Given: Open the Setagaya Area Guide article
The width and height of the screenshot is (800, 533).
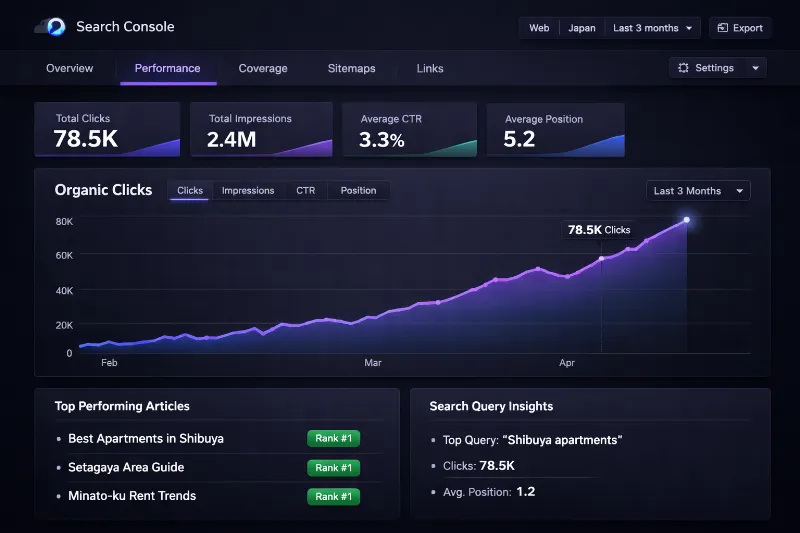Looking at the screenshot, I should coord(126,467).
